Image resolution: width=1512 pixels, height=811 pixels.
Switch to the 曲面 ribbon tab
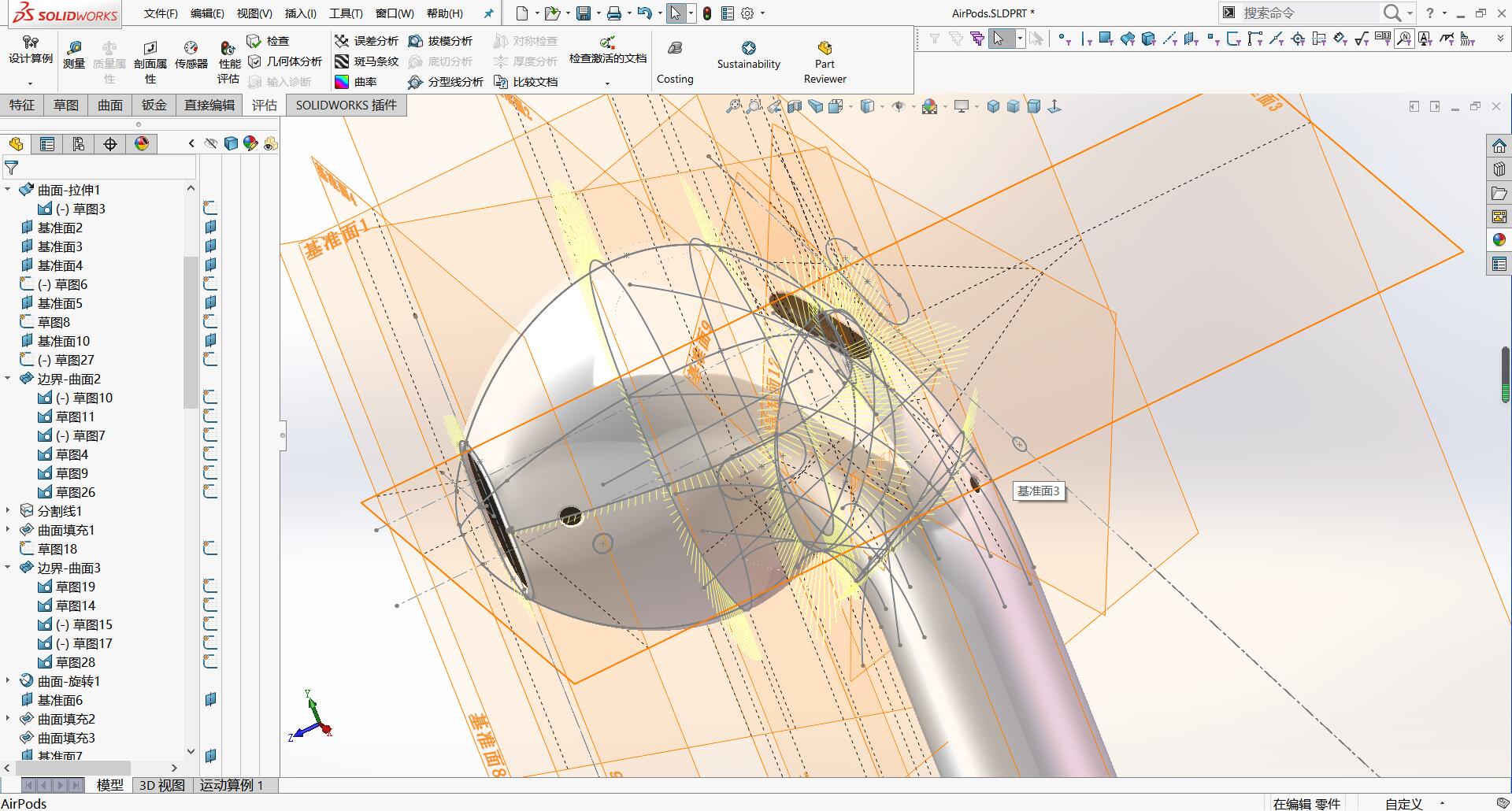(110, 106)
